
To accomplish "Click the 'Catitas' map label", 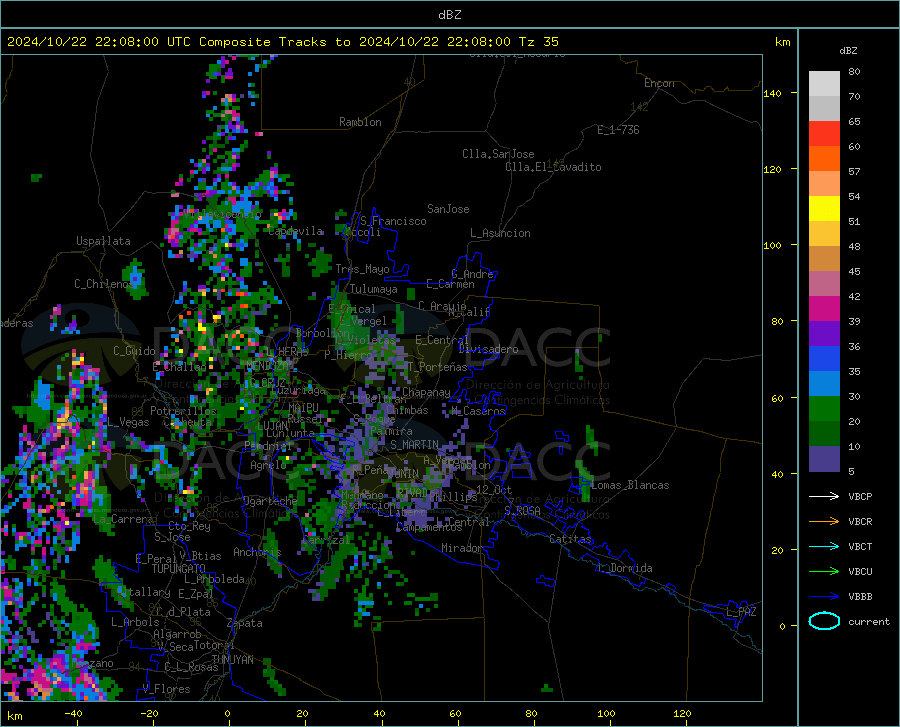I will pos(570,539).
